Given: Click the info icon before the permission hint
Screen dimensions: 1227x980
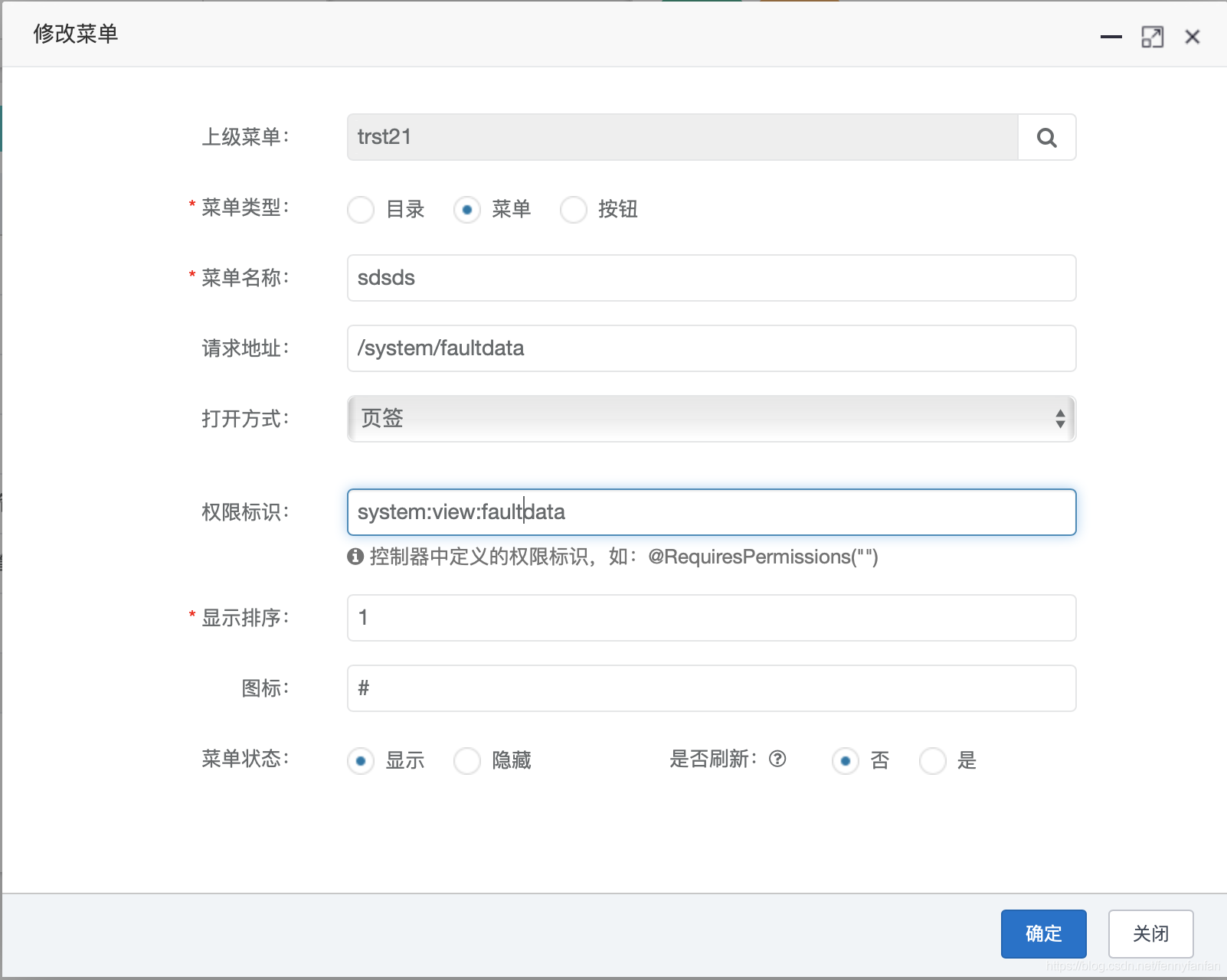Looking at the screenshot, I should pos(355,557).
